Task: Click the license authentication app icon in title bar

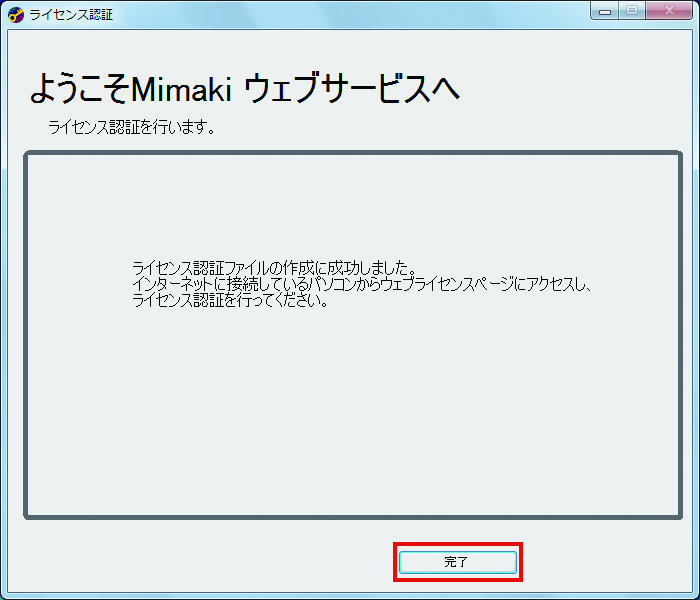Action: point(16,15)
